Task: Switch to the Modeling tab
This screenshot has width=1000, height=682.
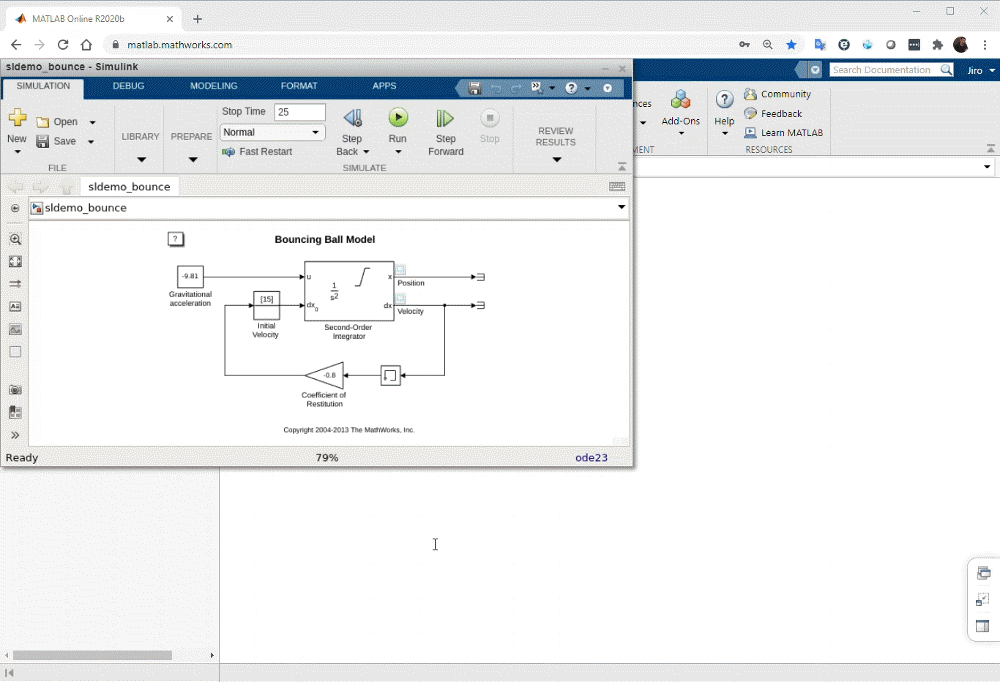Action: (x=214, y=87)
